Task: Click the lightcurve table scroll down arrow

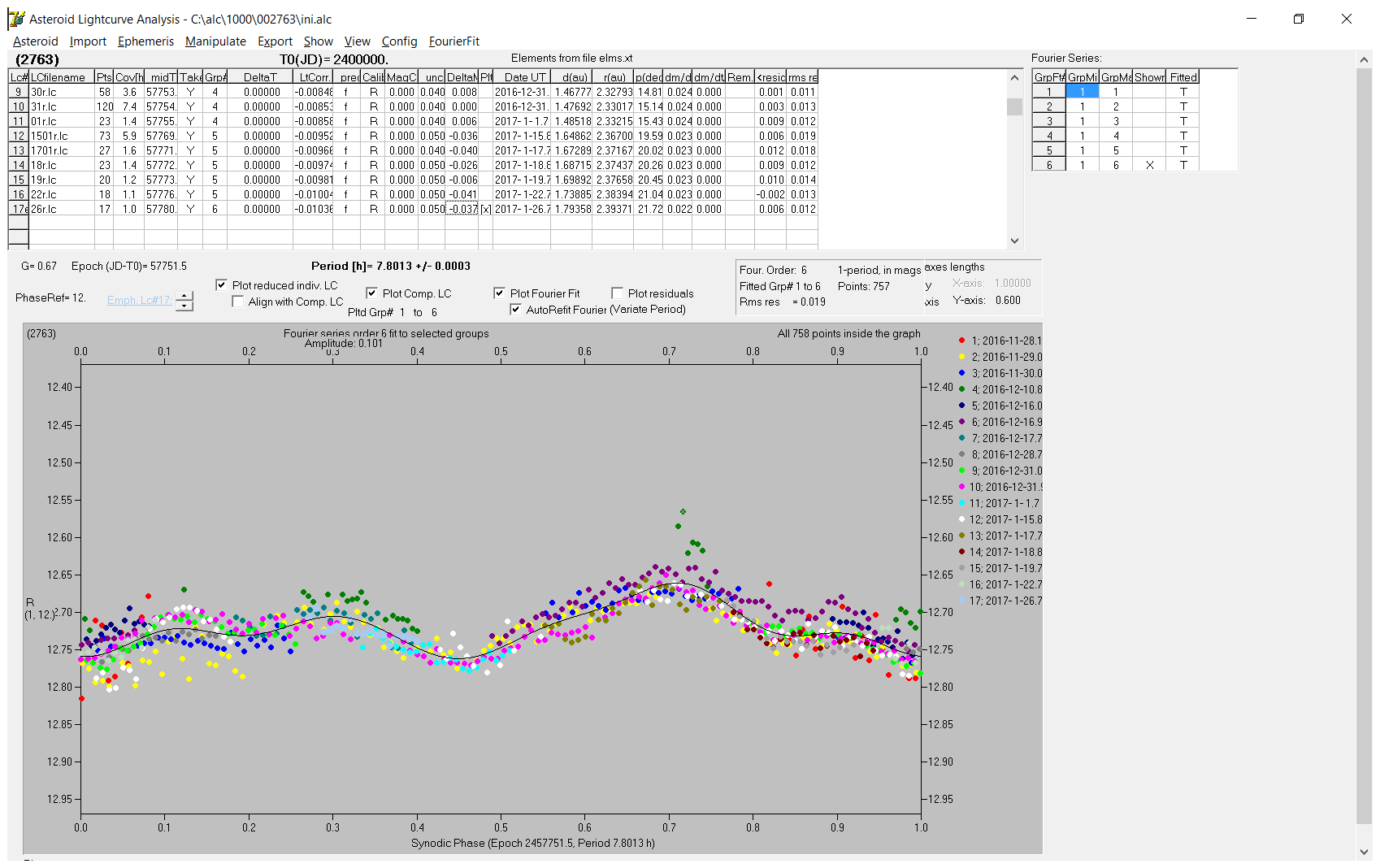Action: (1014, 241)
